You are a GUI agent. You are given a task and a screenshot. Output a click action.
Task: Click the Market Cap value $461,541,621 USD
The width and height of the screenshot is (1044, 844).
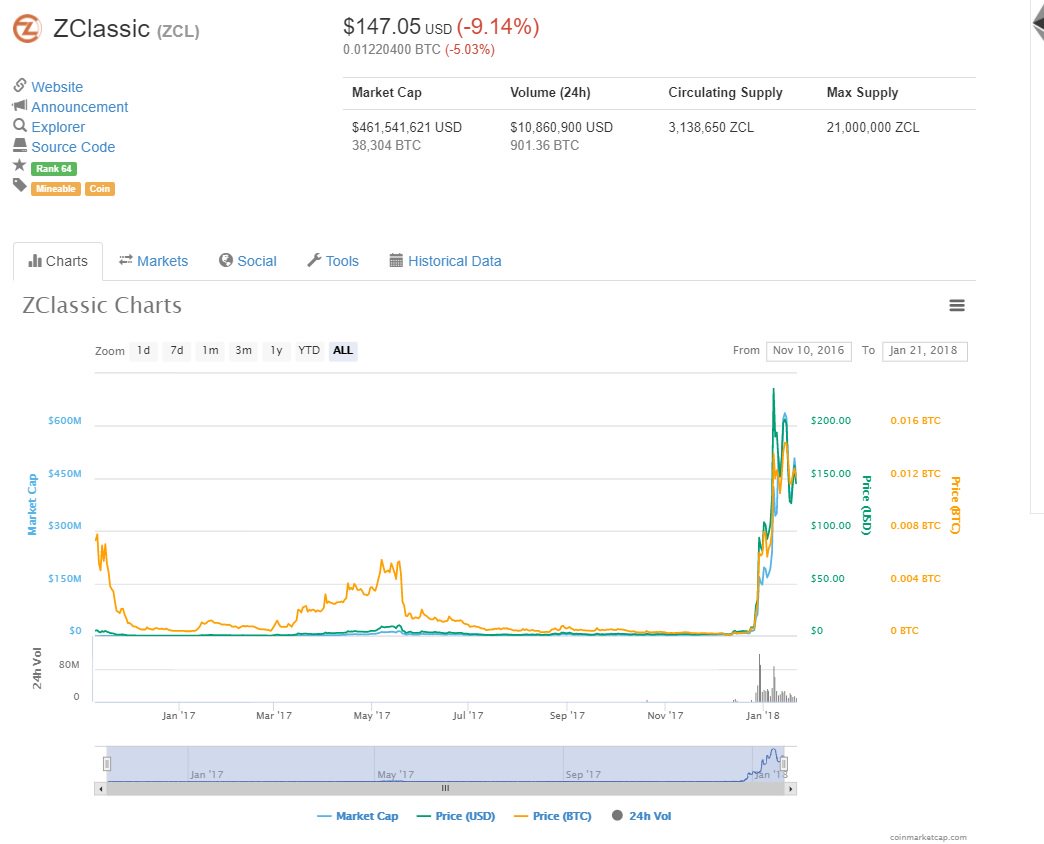[407, 127]
